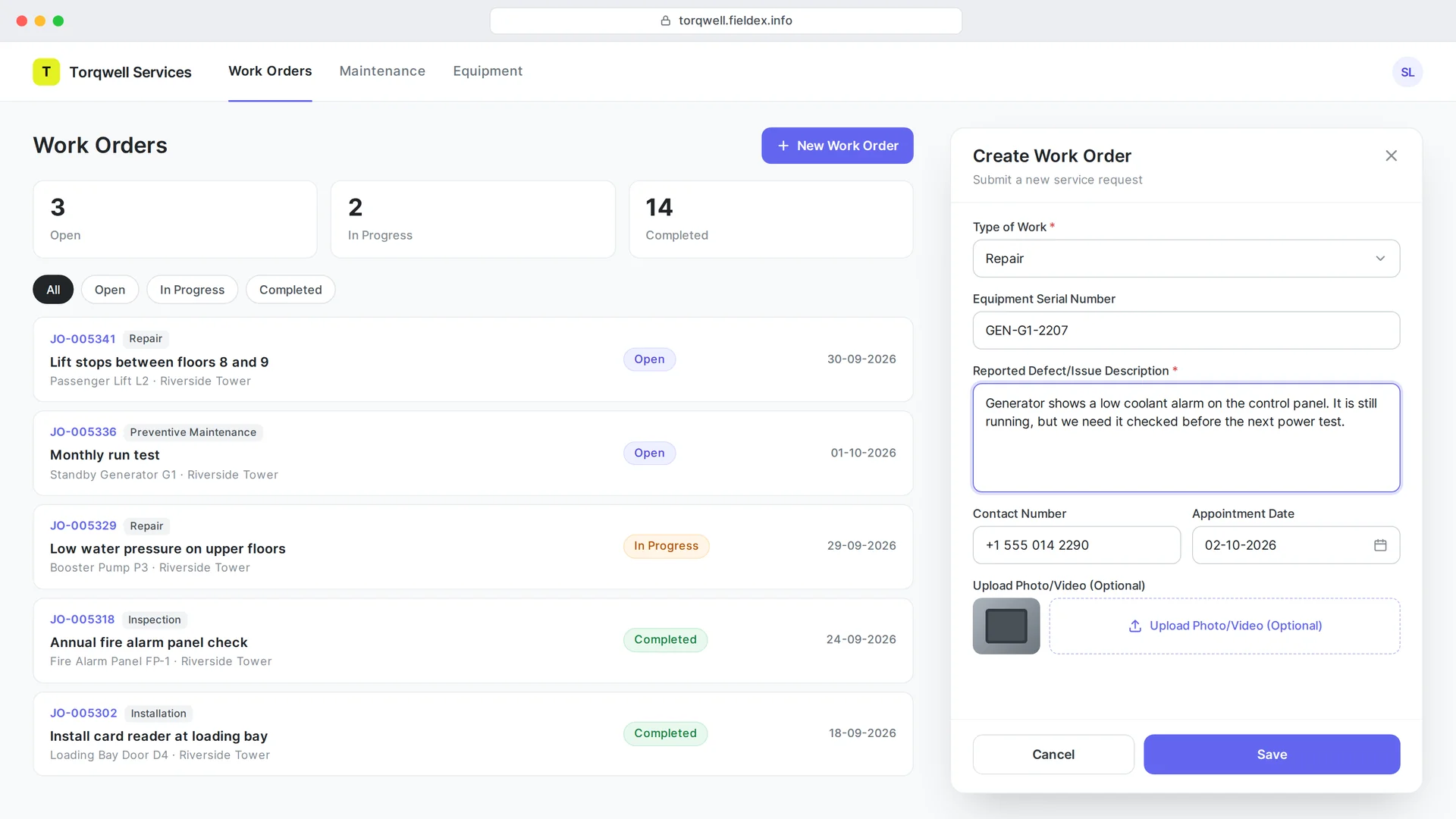Click the upload arrow icon in the dropzone
Screen dimensions: 1456x819
coord(1135,626)
